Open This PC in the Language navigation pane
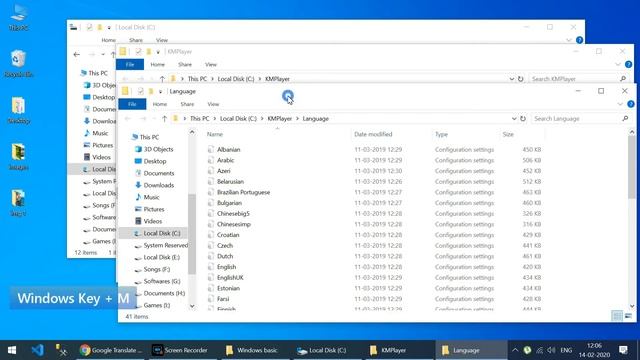Viewport: 640px width, 360px height. click(149, 137)
